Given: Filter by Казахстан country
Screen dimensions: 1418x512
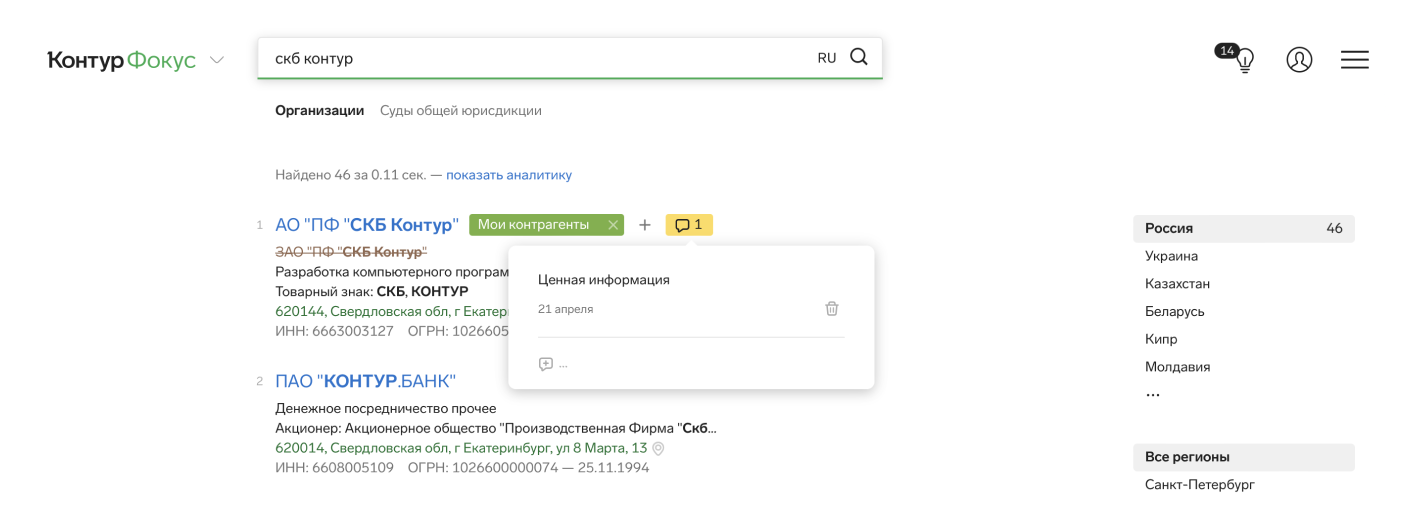Looking at the screenshot, I should click(x=1178, y=284).
